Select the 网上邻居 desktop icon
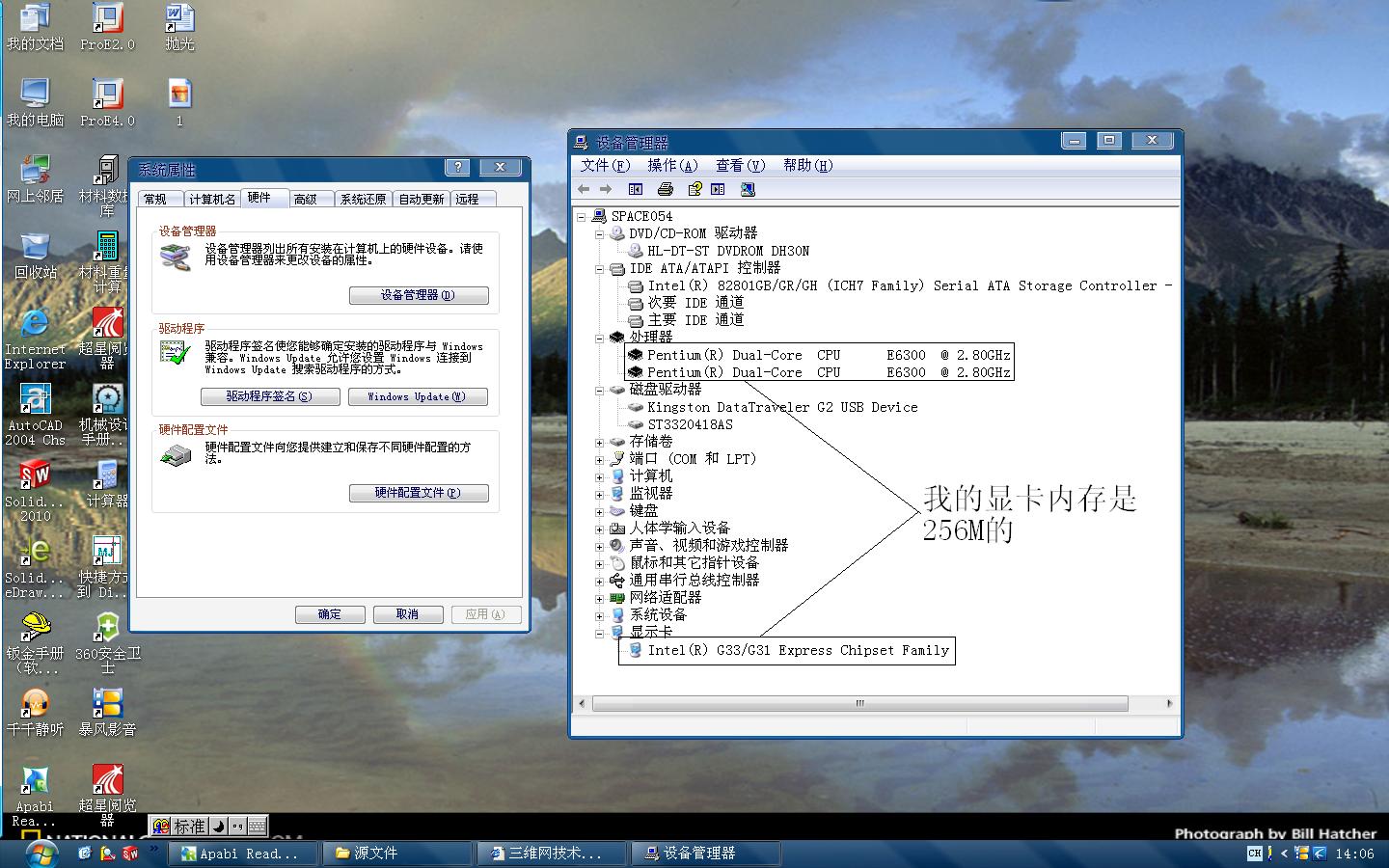Image resolution: width=1389 pixels, height=868 pixels. pos(35,179)
